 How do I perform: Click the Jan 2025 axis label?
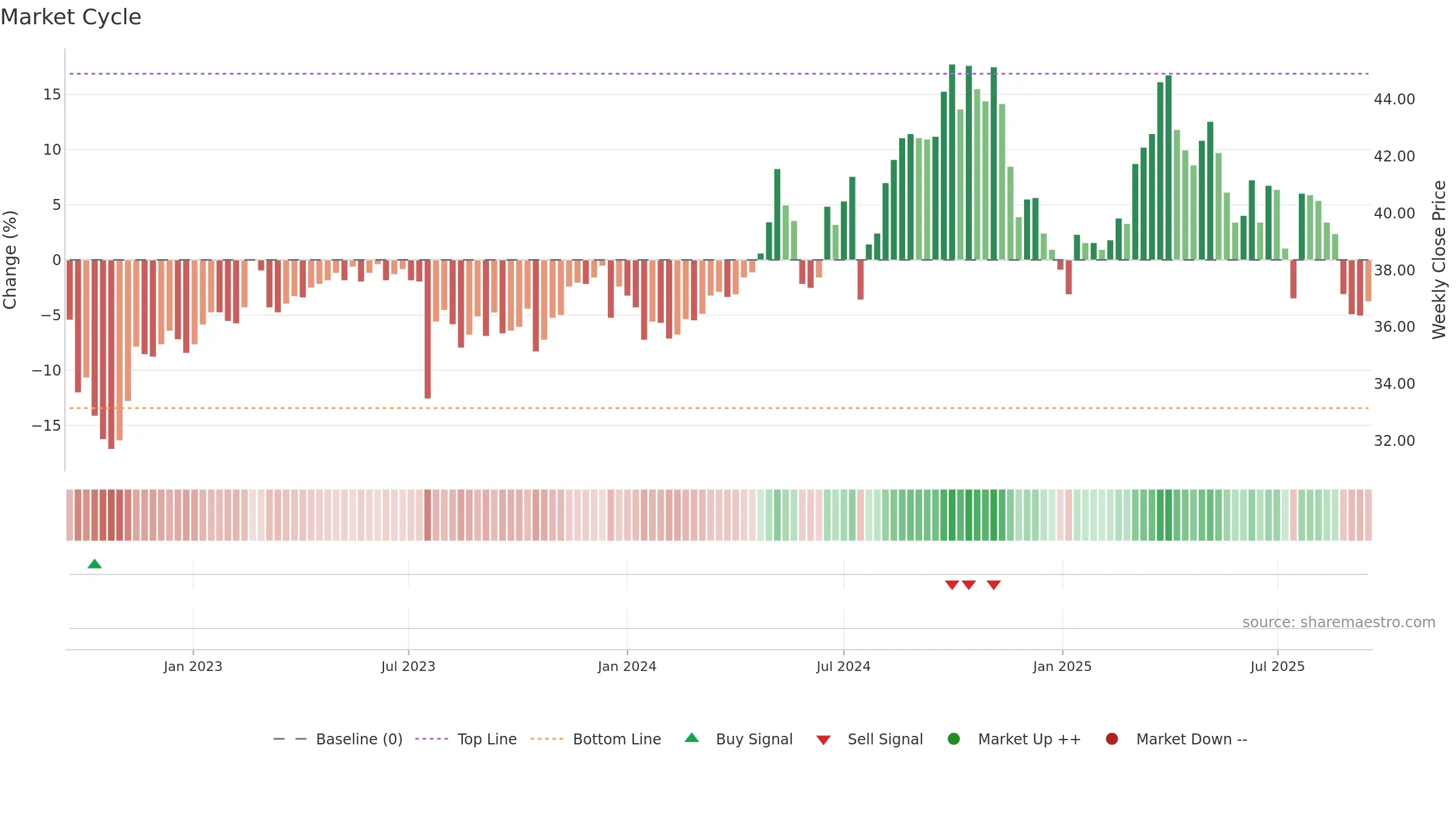1062,667
